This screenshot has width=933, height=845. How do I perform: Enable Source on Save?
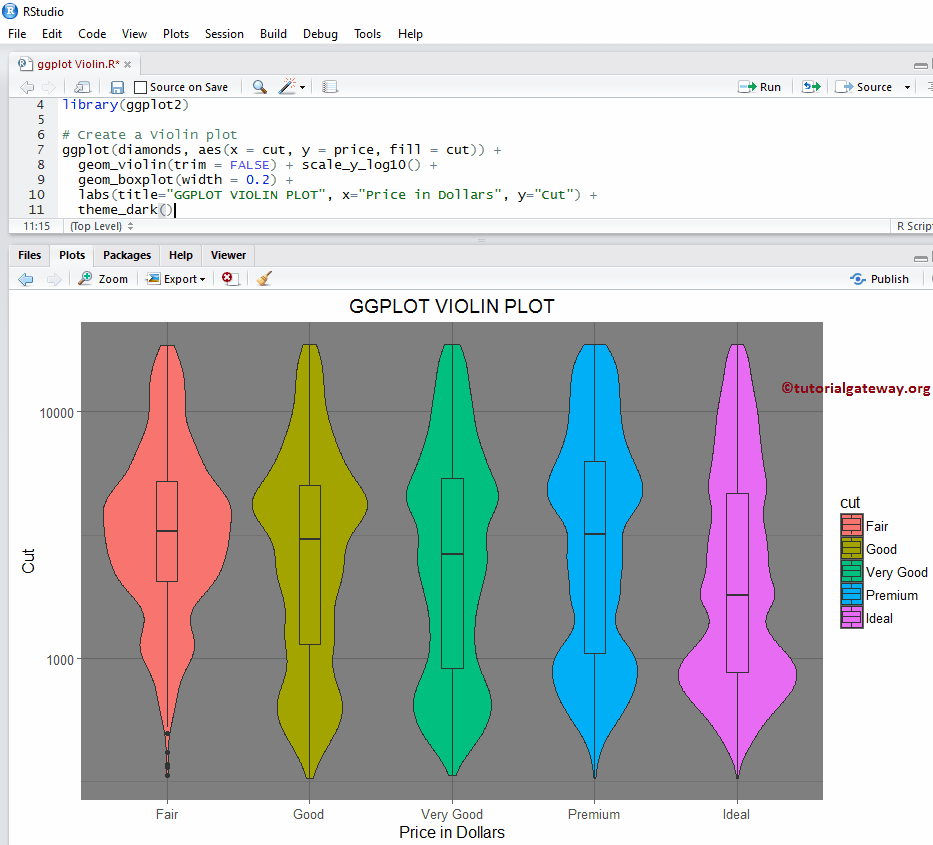(x=140, y=87)
